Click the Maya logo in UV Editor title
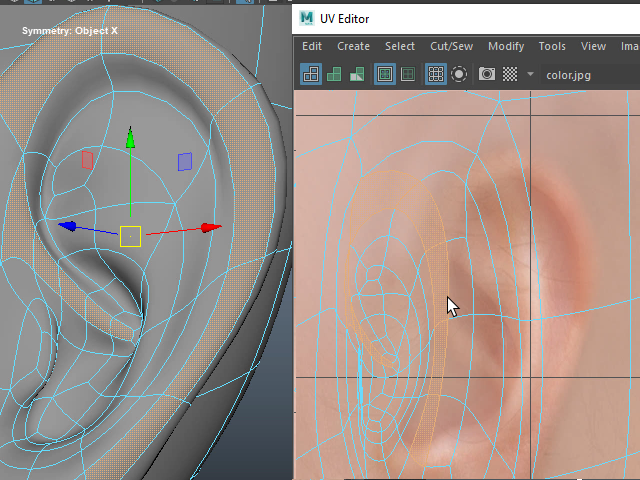 [306, 18]
